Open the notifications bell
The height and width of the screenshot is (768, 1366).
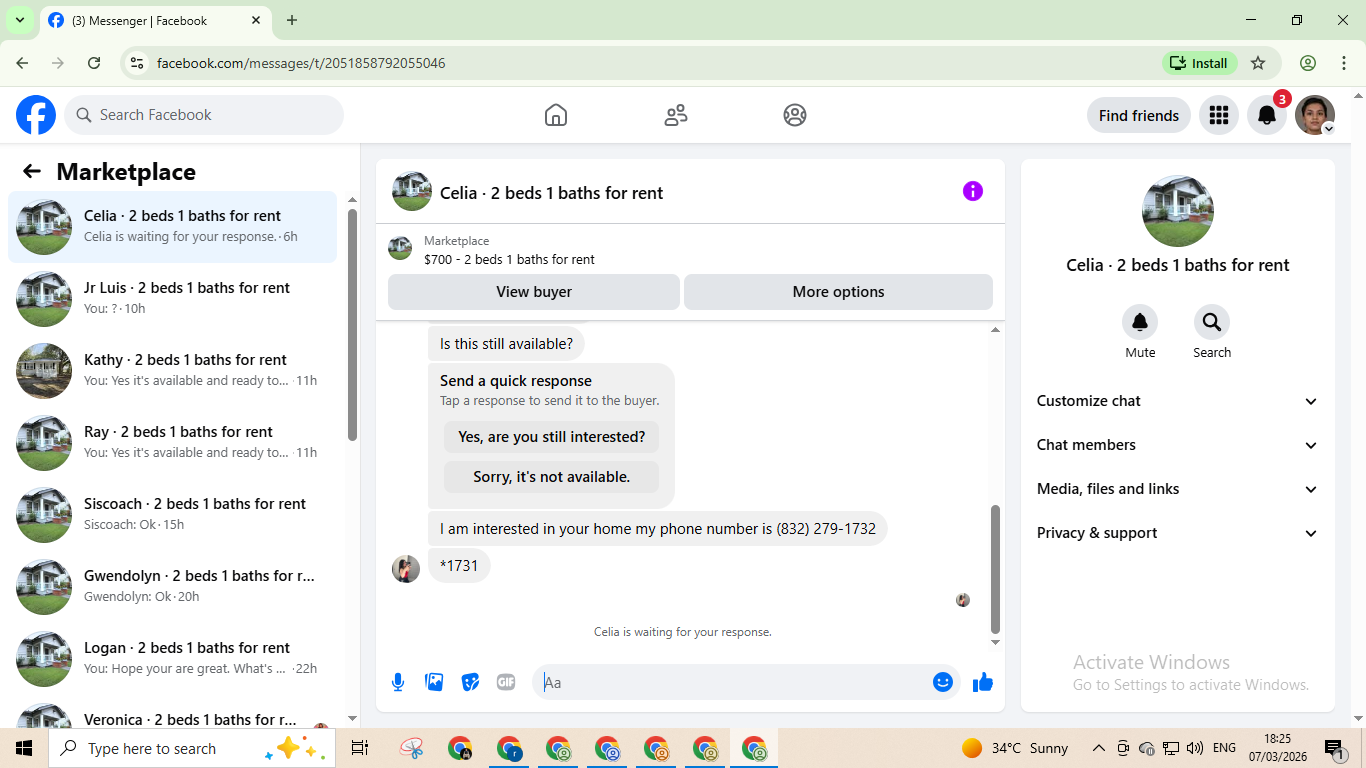1267,115
